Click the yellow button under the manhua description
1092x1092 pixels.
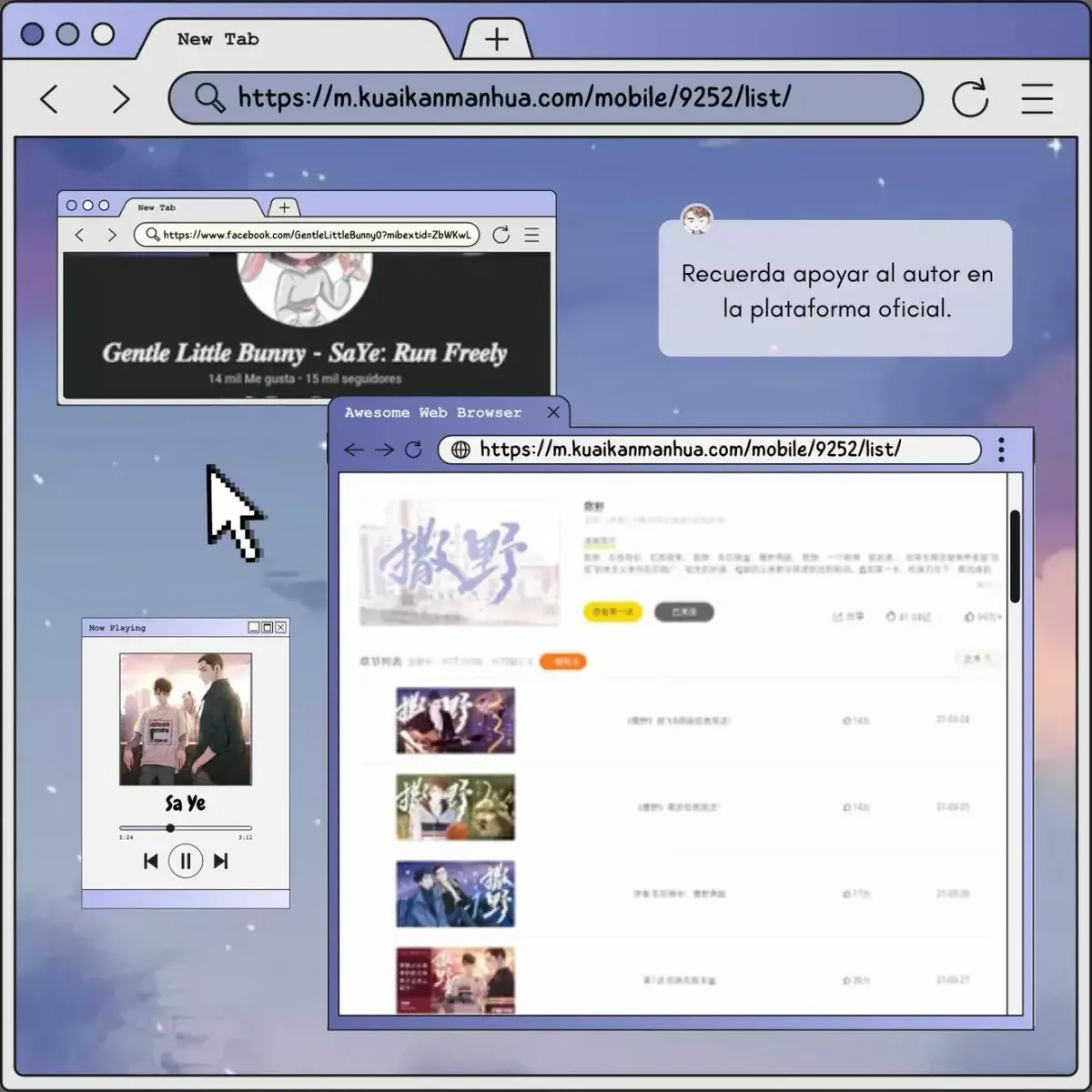[612, 612]
